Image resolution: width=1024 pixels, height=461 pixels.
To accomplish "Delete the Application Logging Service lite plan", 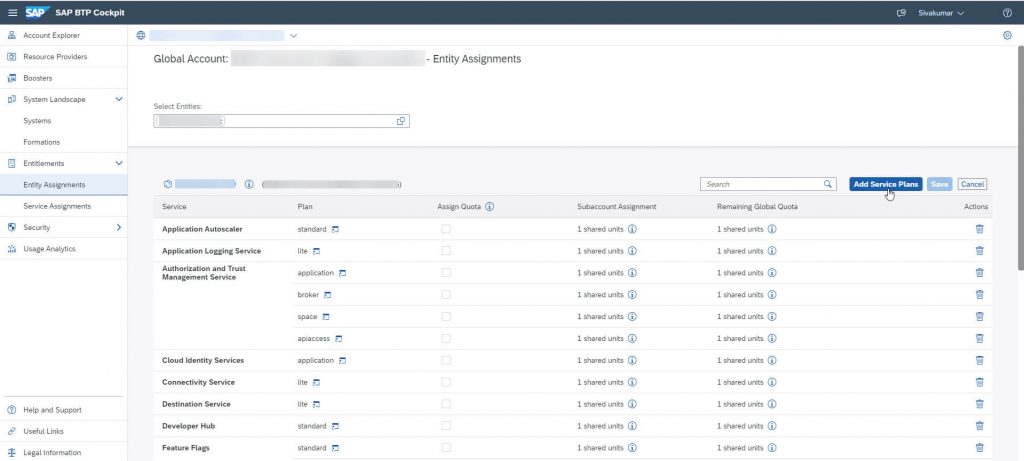I will coord(980,251).
